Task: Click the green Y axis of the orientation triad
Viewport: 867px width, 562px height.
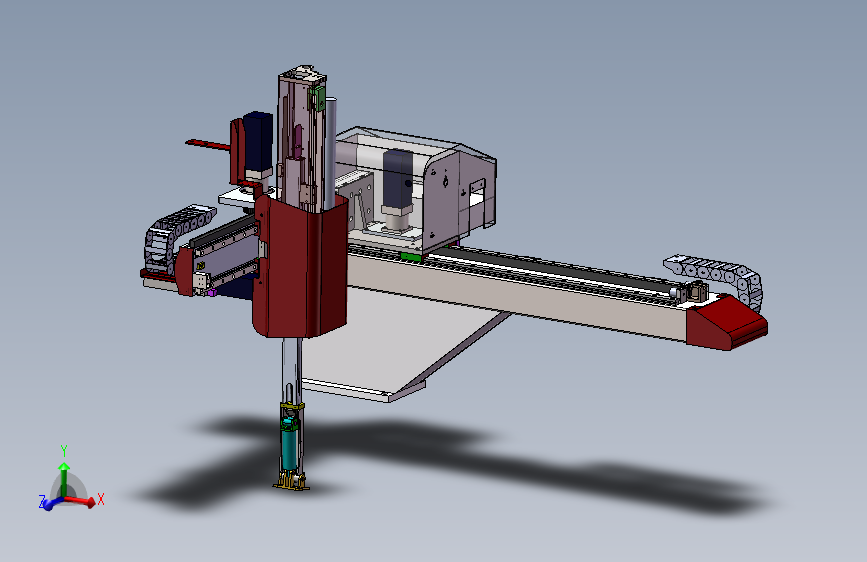Action: (64, 480)
